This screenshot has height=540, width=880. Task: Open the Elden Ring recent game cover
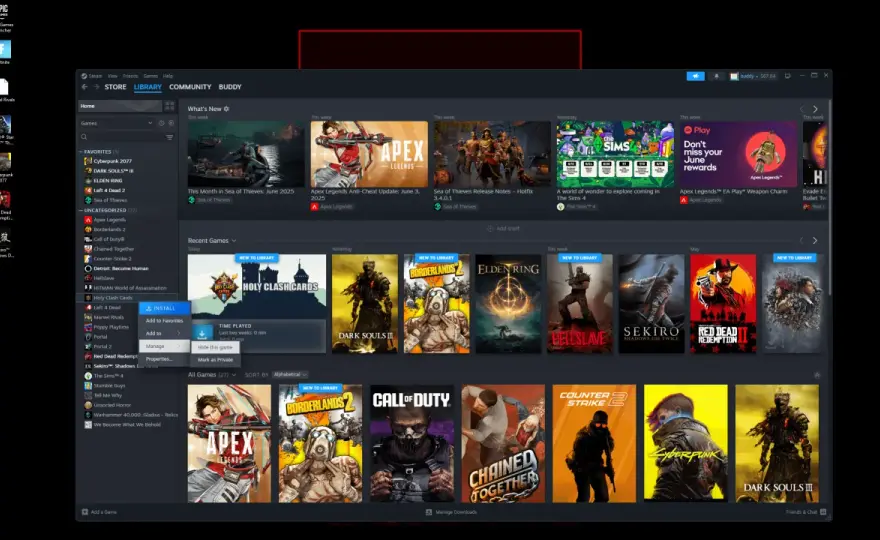pyautogui.click(x=508, y=304)
